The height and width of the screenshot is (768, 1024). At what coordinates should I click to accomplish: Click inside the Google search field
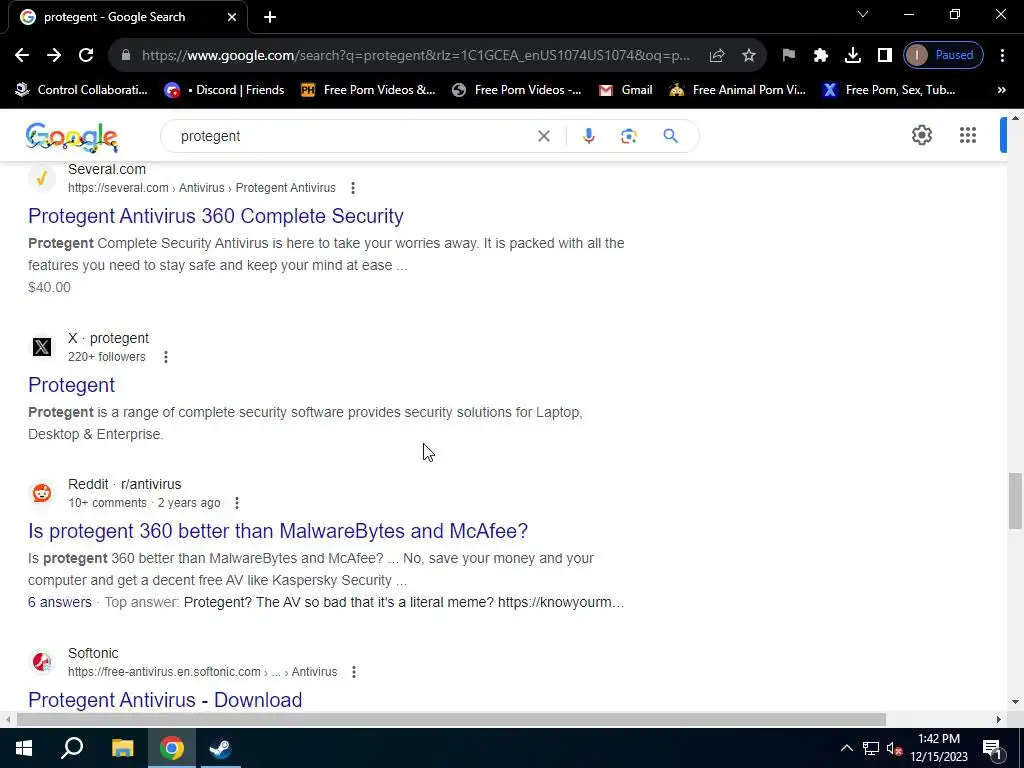point(353,136)
